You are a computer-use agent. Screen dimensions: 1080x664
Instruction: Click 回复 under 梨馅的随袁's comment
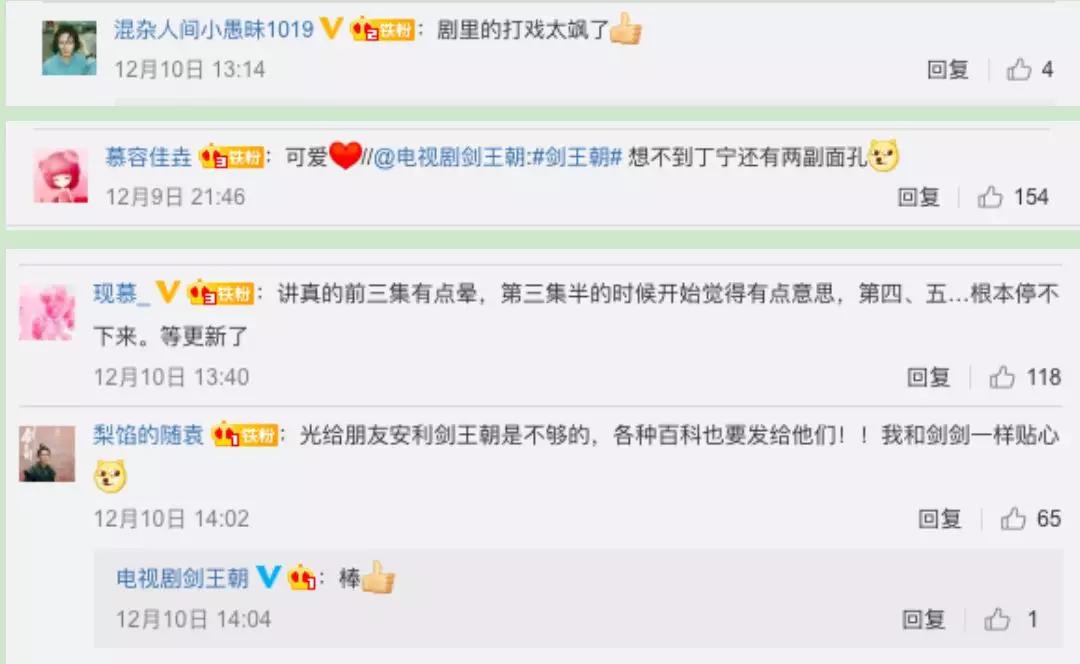click(x=939, y=518)
